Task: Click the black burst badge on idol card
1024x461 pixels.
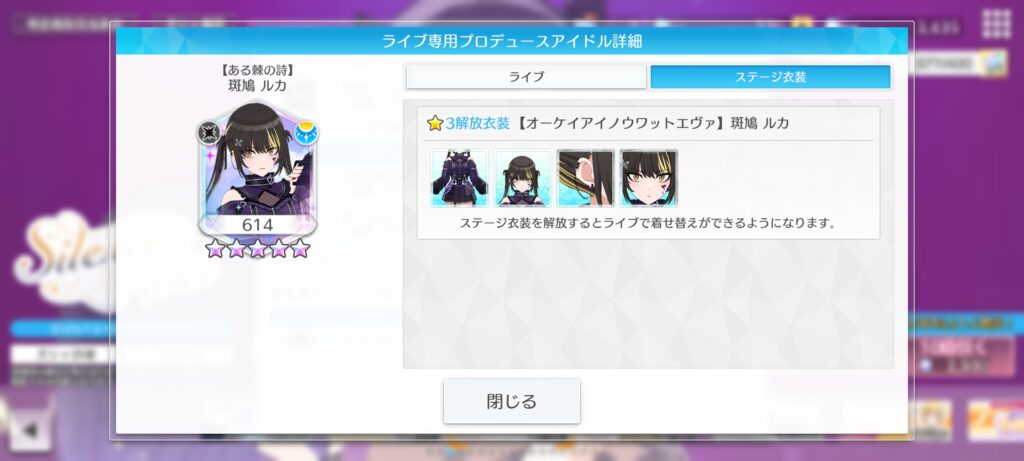Action: [209, 133]
